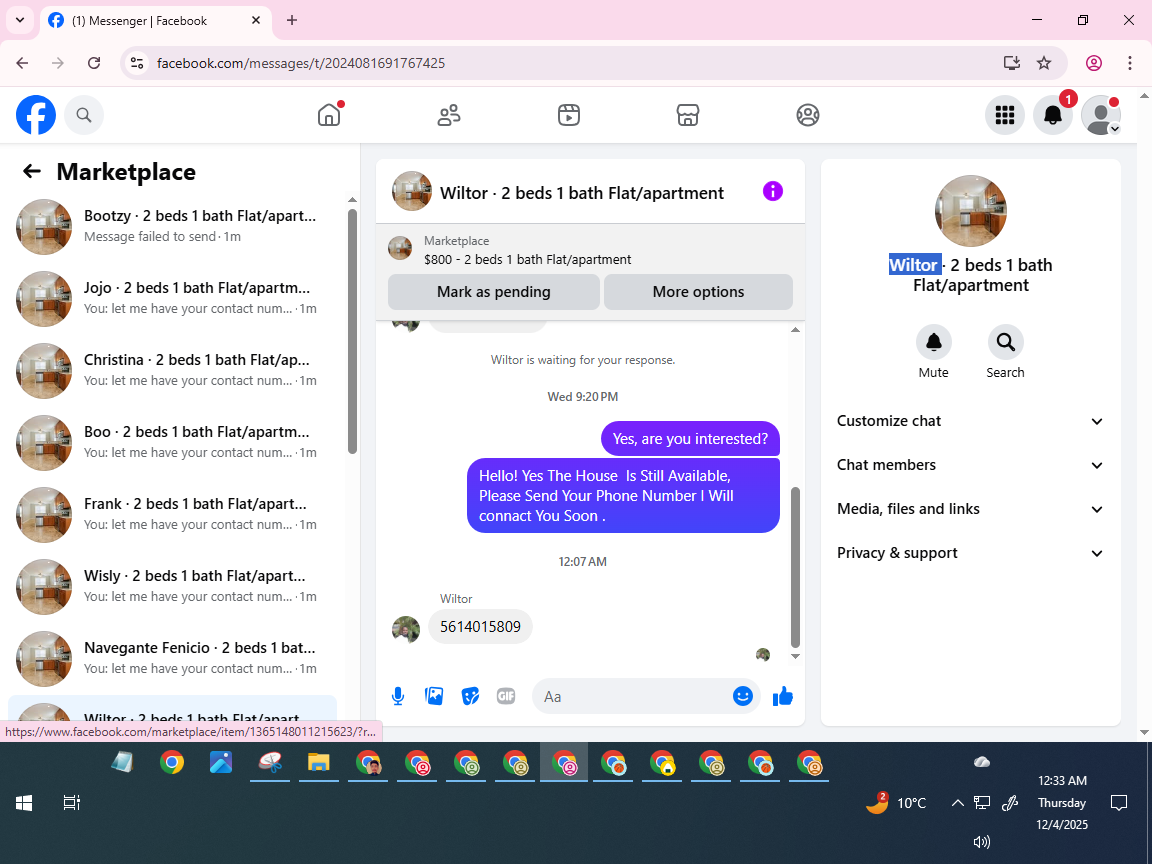Click the address bar URL
The image size is (1152, 864).
[x=300, y=63]
